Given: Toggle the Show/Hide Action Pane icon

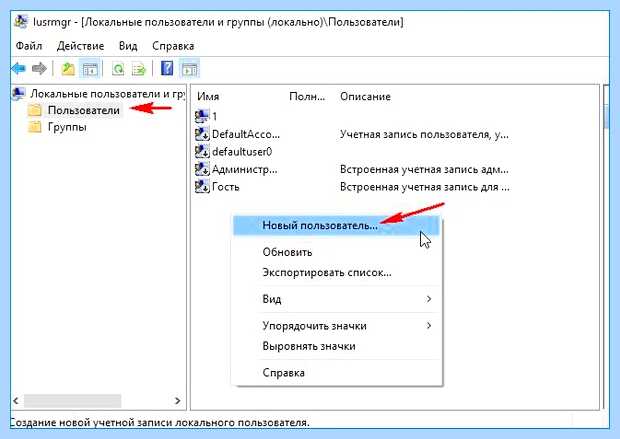Looking at the screenshot, I should (x=189, y=69).
